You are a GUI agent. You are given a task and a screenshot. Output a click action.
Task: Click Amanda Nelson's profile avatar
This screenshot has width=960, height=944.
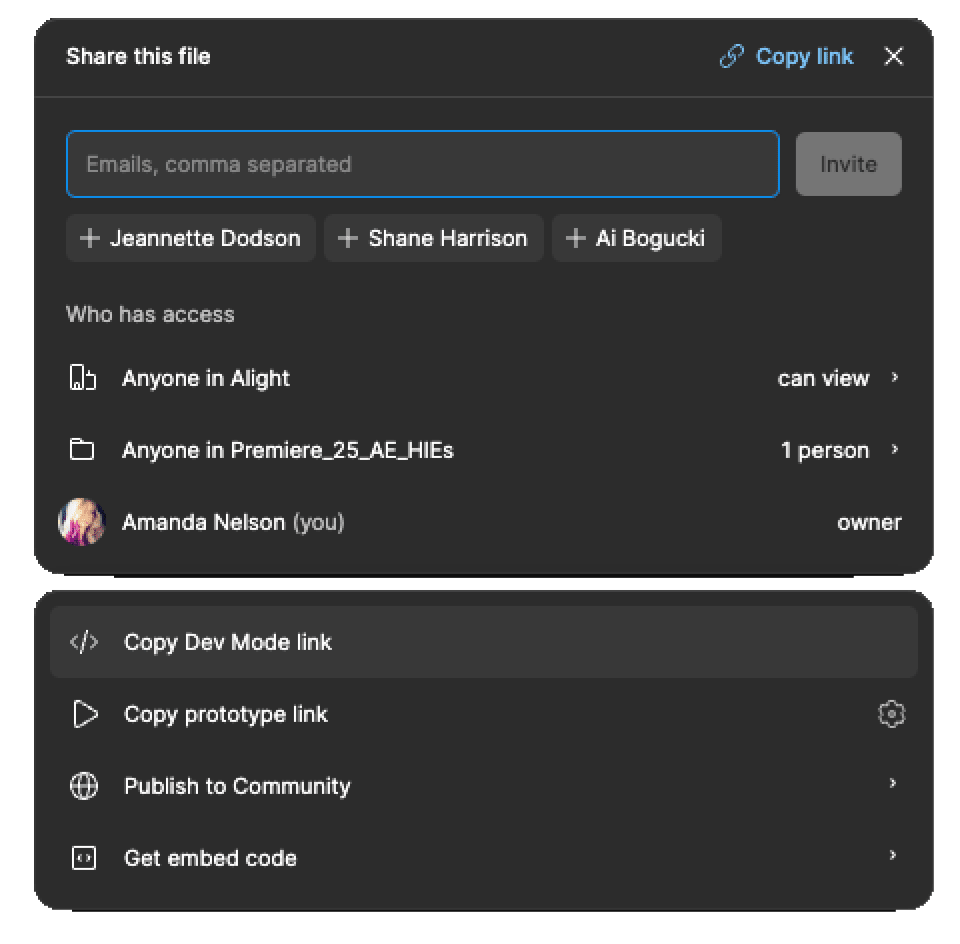[82, 522]
